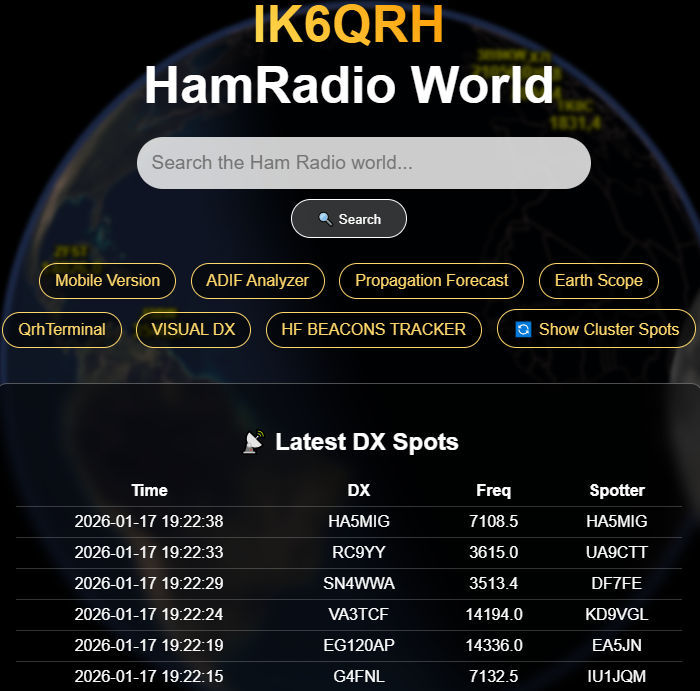The height and width of the screenshot is (691, 700).
Task: Select the frequency 14194.0
Action: pyautogui.click(x=494, y=615)
